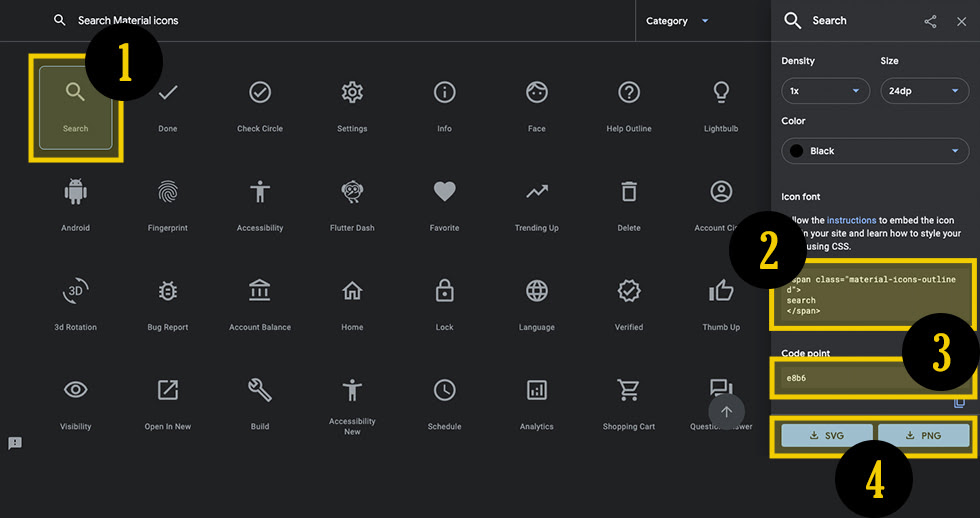Open the feedback icon at bottom left

coord(15,443)
